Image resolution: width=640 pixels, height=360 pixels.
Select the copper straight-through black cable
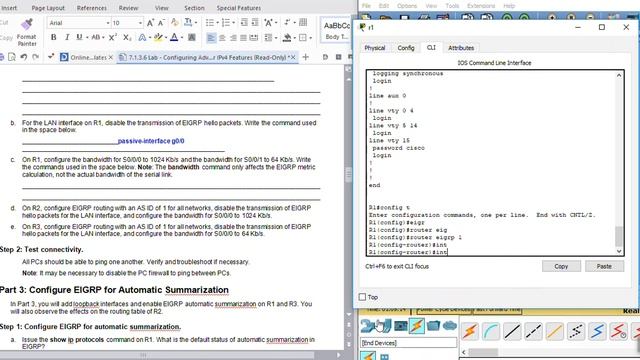click(x=512, y=331)
